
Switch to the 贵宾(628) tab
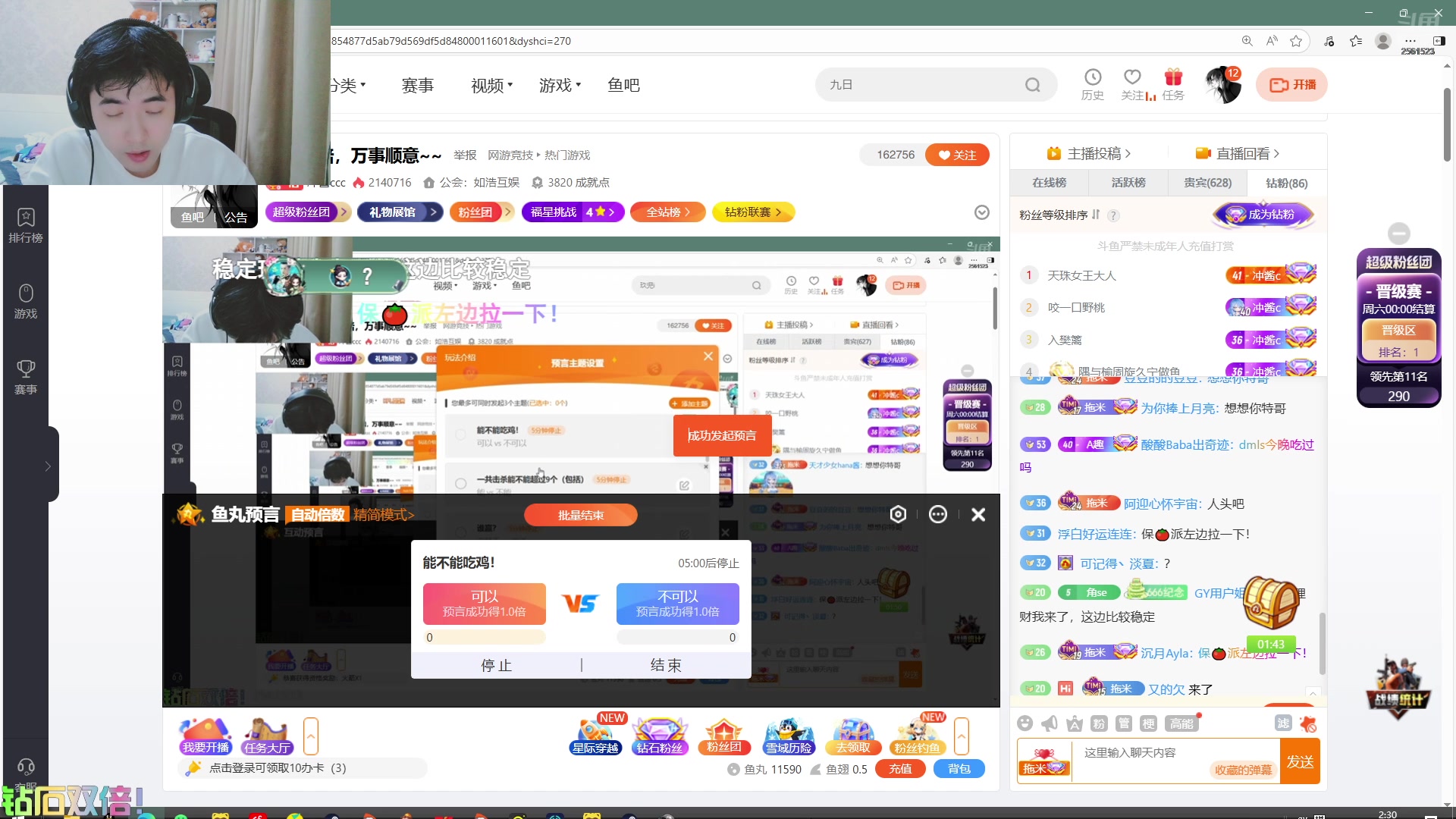pyautogui.click(x=1208, y=183)
